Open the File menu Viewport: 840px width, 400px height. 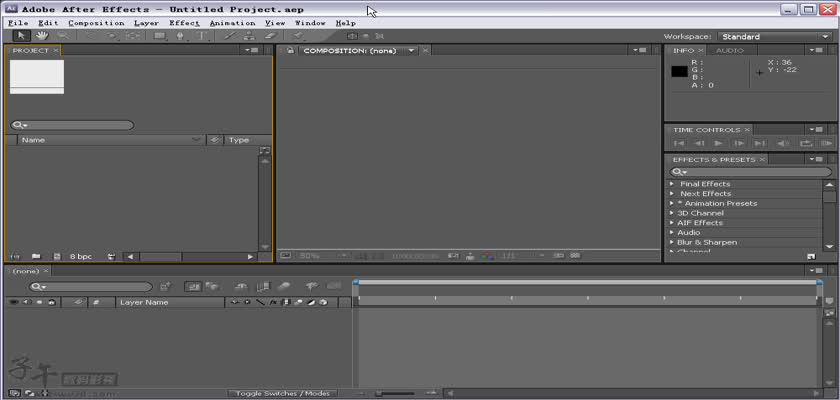pos(18,23)
